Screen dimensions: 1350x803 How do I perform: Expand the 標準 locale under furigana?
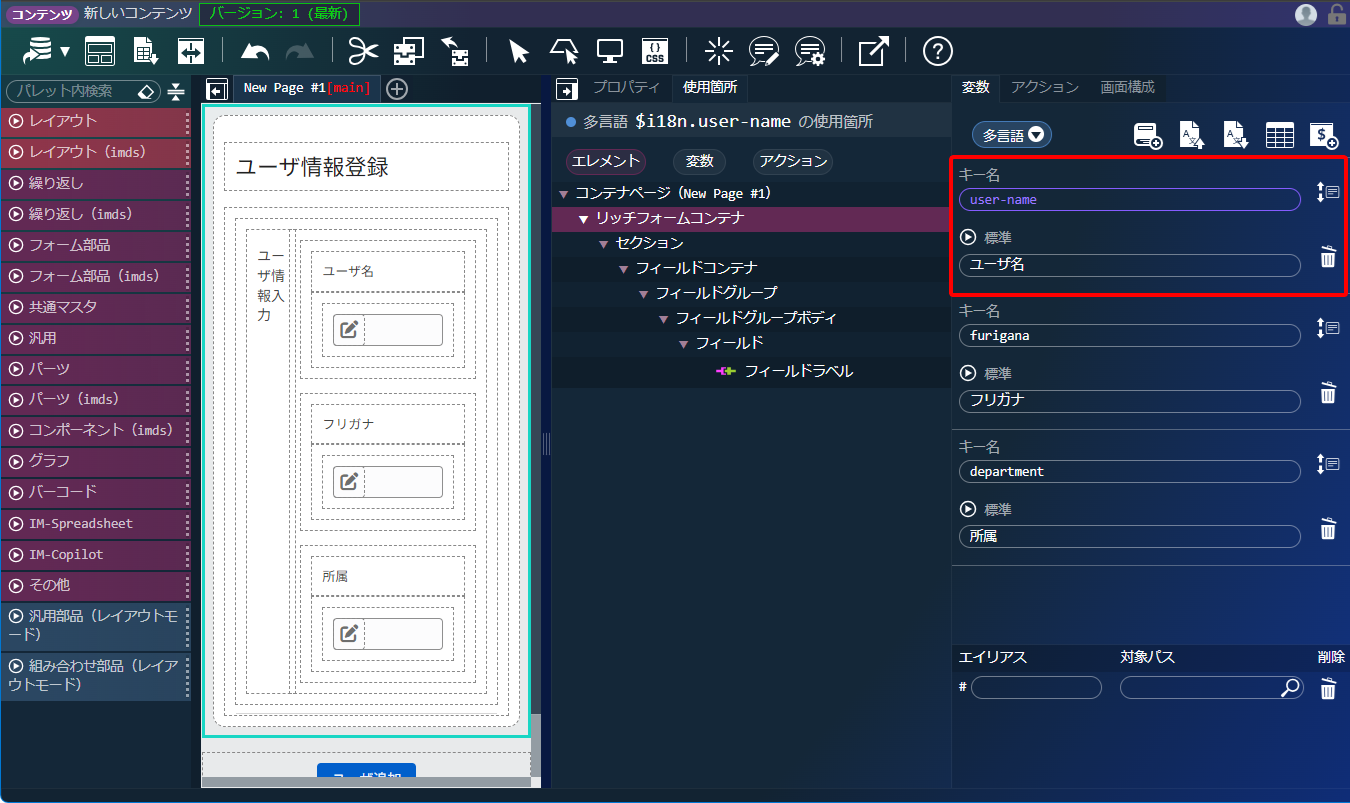coord(968,373)
